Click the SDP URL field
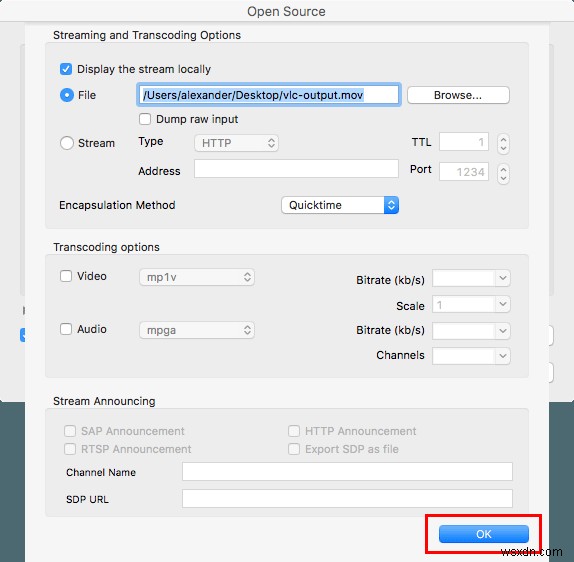Image resolution: width=574 pixels, height=562 pixels. click(347, 499)
